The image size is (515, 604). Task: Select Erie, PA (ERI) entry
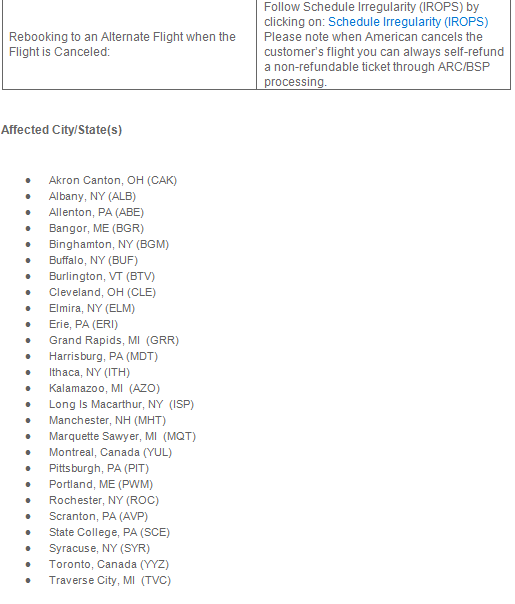click(x=83, y=324)
